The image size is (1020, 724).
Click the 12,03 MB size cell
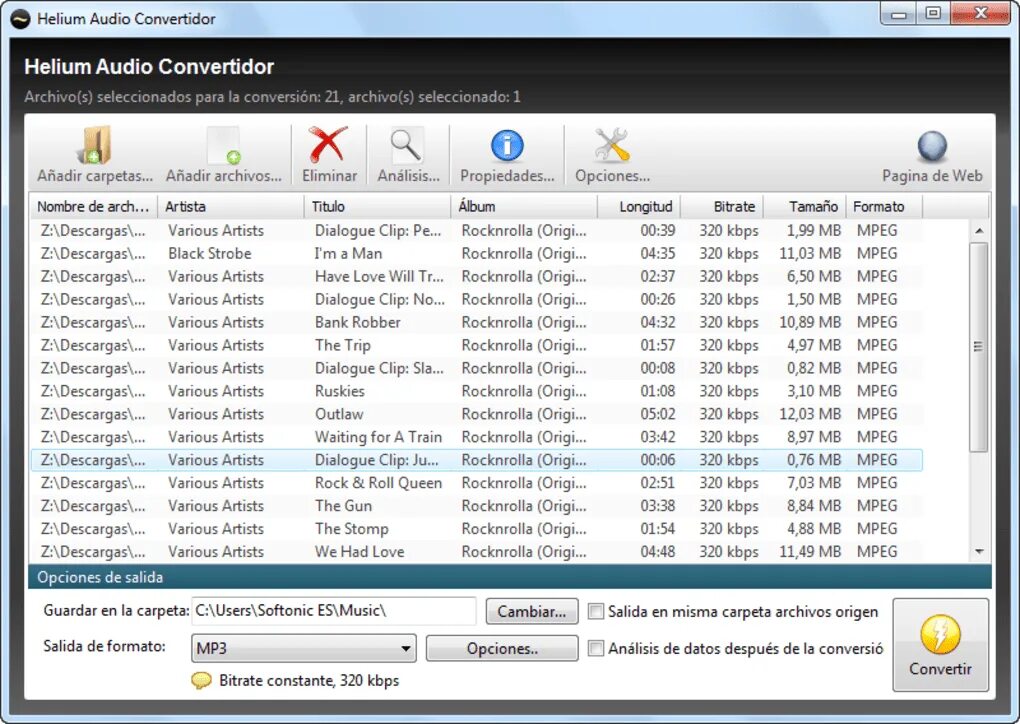[x=810, y=414]
